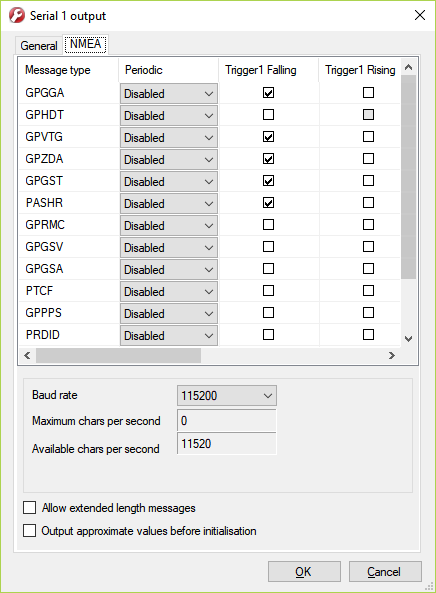Click the Trigger1 Falling column header
Image resolution: width=436 pixels, height=593 pixels.
pos(268,70)
